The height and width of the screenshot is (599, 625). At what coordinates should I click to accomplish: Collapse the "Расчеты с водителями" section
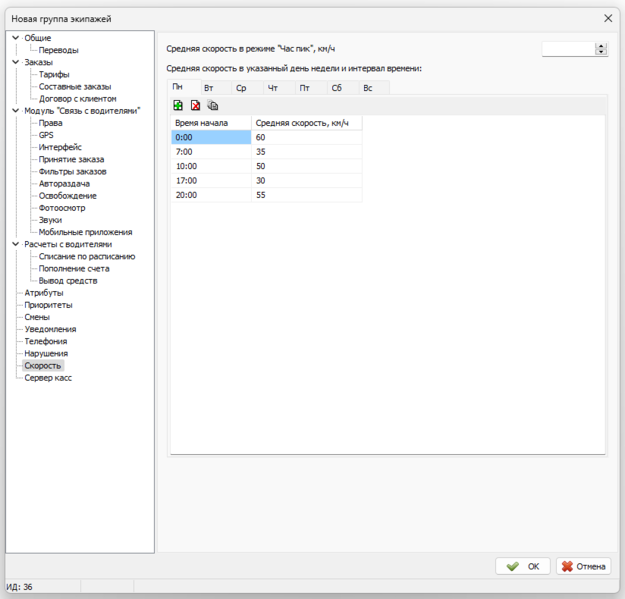coord(15,244)
